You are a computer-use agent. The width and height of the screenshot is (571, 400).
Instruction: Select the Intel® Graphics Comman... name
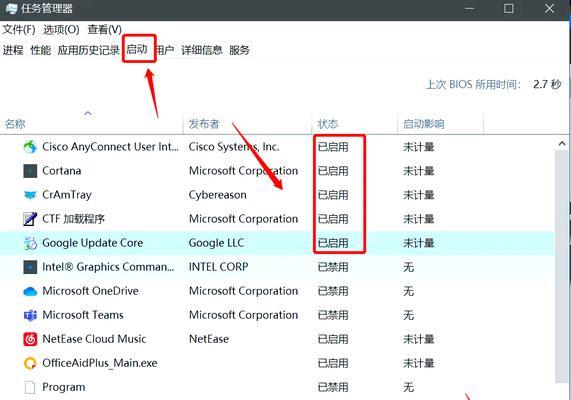point(108,267)
